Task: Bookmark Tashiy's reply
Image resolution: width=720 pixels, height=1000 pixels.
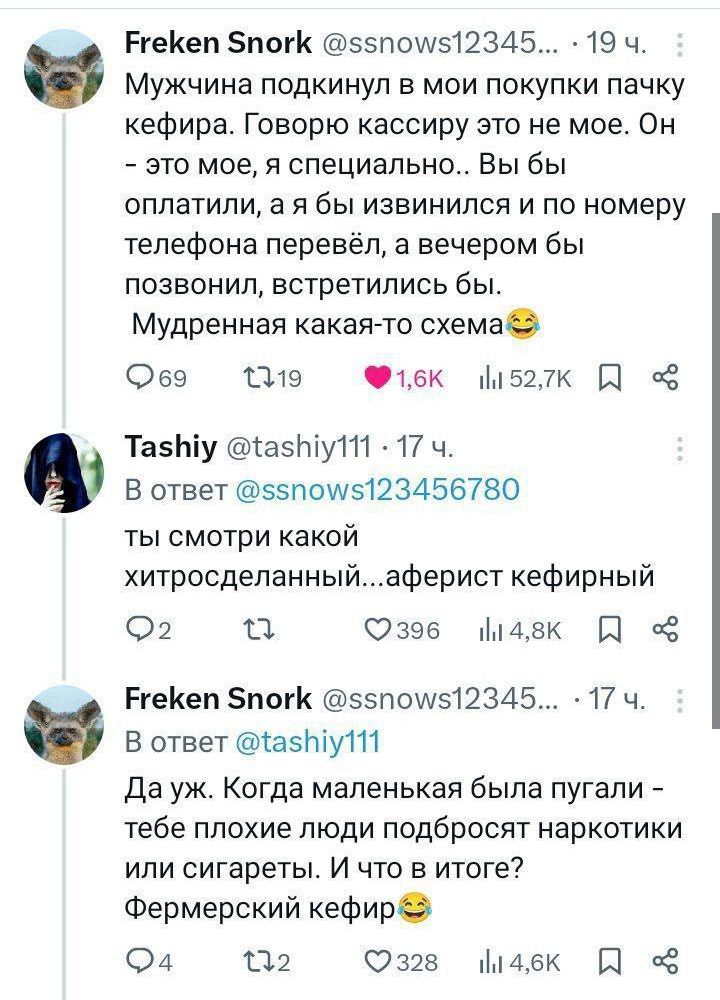Action: click(x=608, y=631)
